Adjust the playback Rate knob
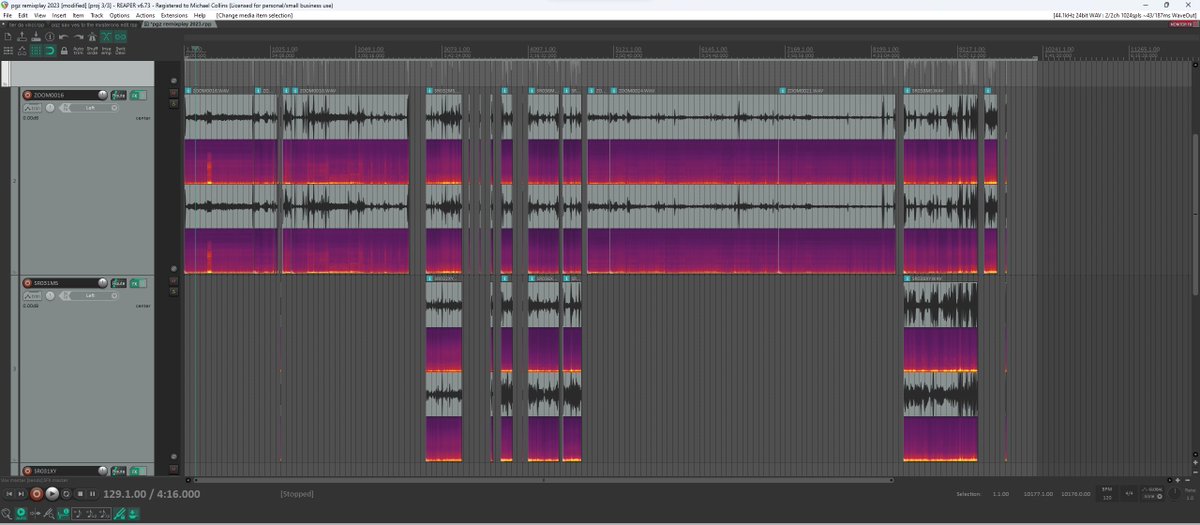 (x=1175, y=492)
